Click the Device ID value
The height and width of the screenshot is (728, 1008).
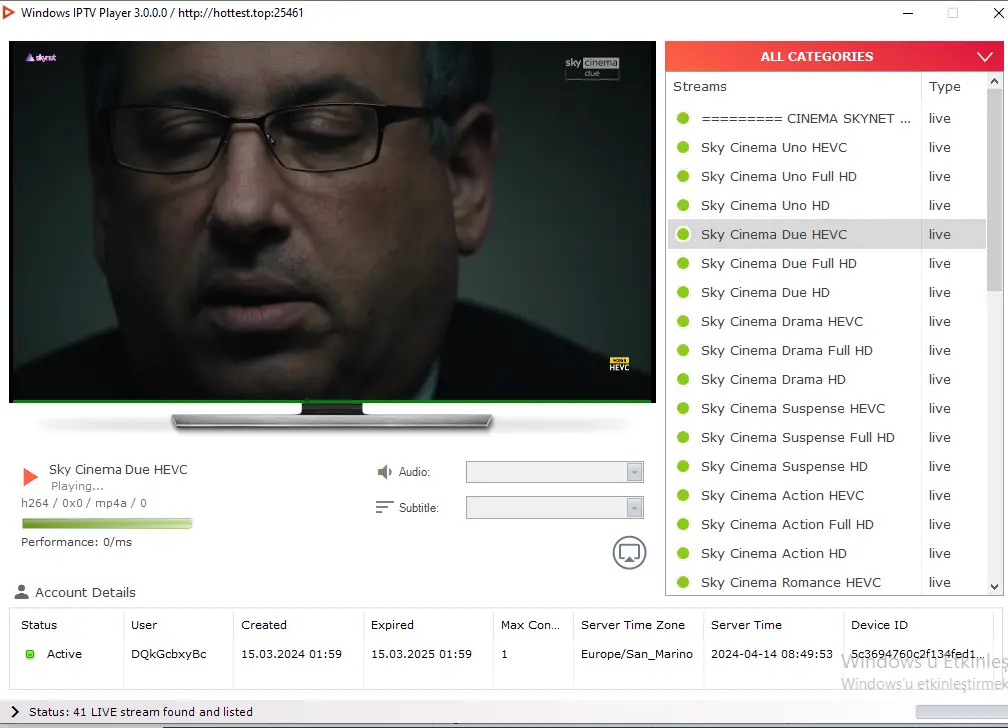[918, 654]
